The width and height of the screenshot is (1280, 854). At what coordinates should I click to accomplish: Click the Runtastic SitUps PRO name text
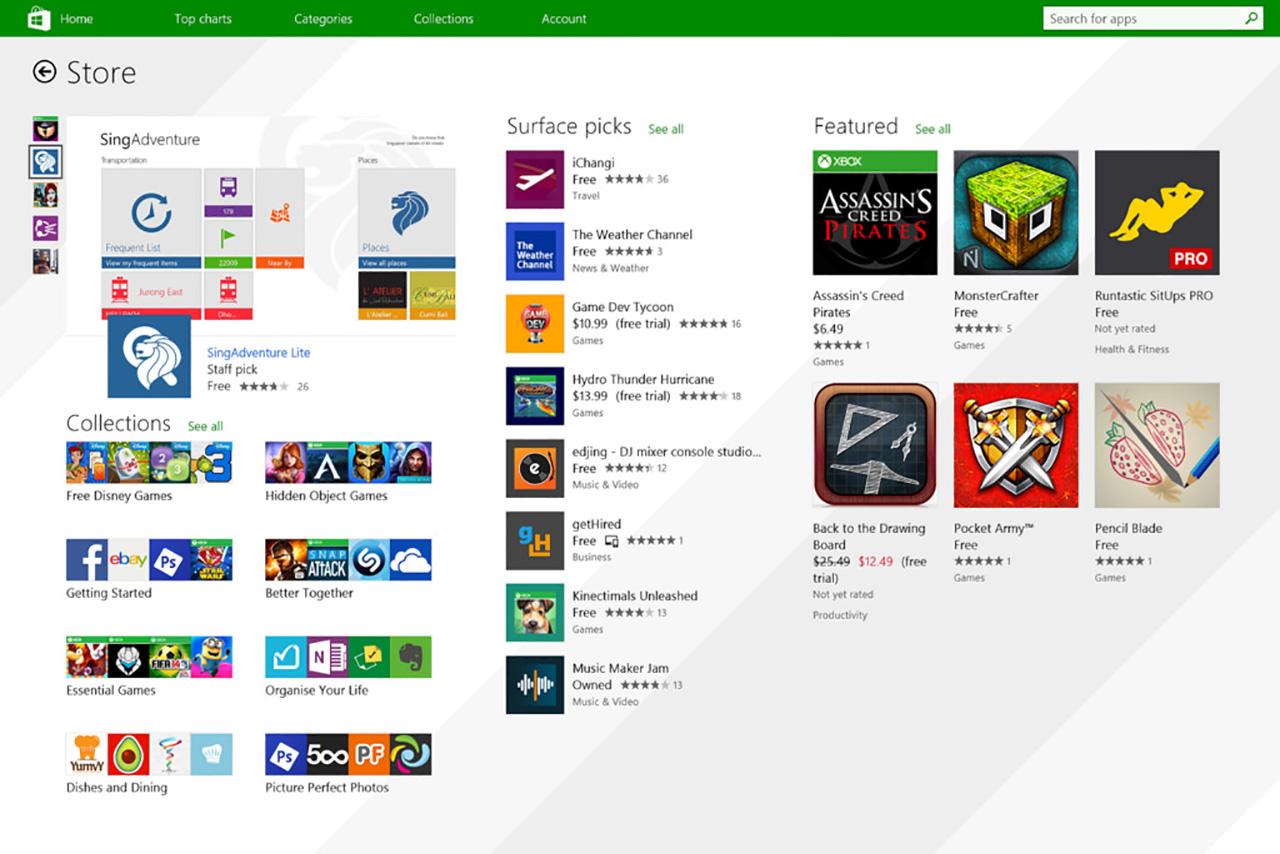tap(1154, 296)
